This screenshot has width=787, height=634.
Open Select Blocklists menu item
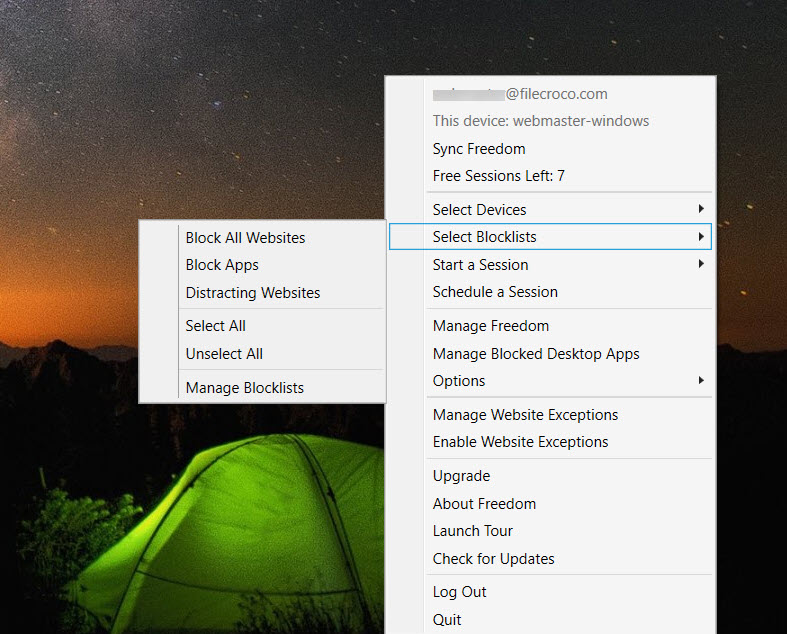click(x=550, y=236)
